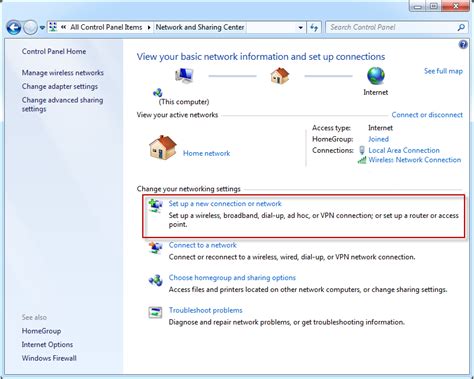Image resolution: width=474 pixels, height=379 pixels.
Task: Open Troubleshoot problems link
Action: point(205,310)
